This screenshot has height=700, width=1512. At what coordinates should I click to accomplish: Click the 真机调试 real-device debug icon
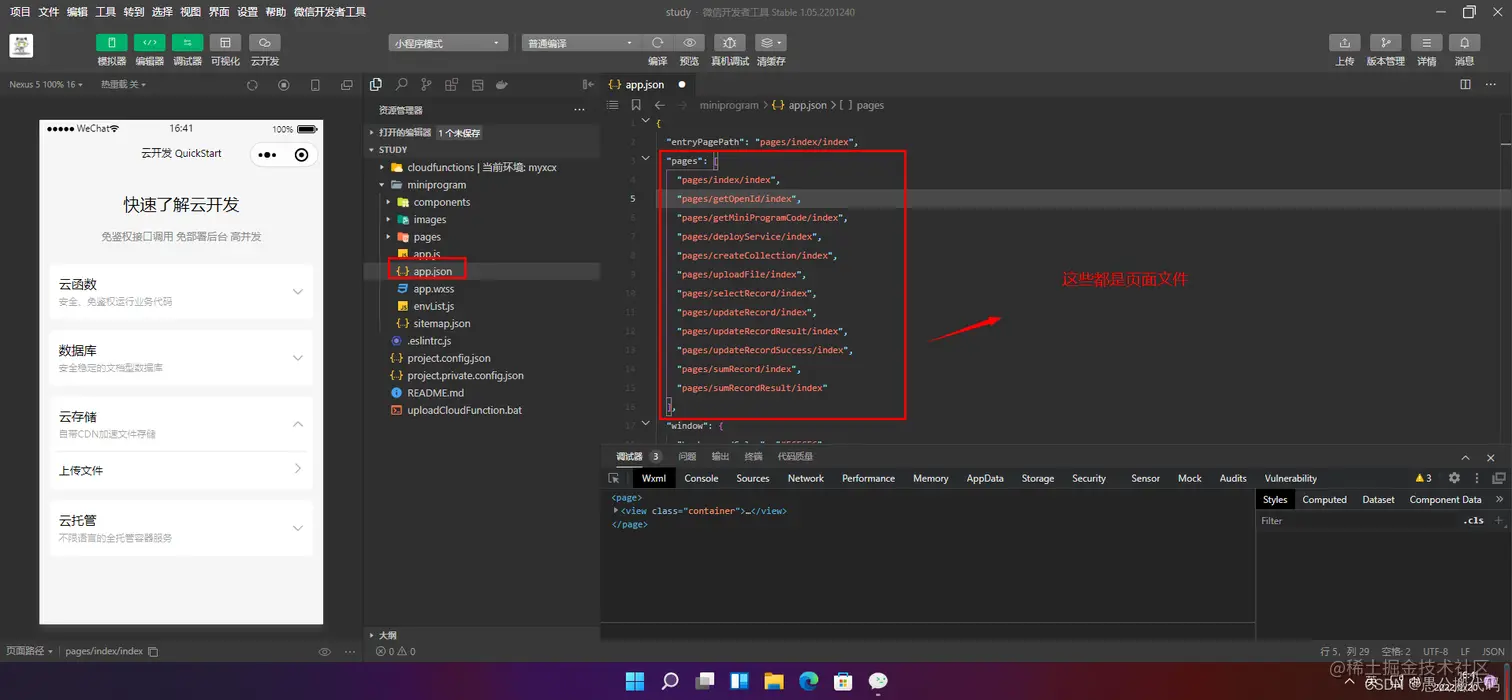pyautogui.click(x=729, y=43)
